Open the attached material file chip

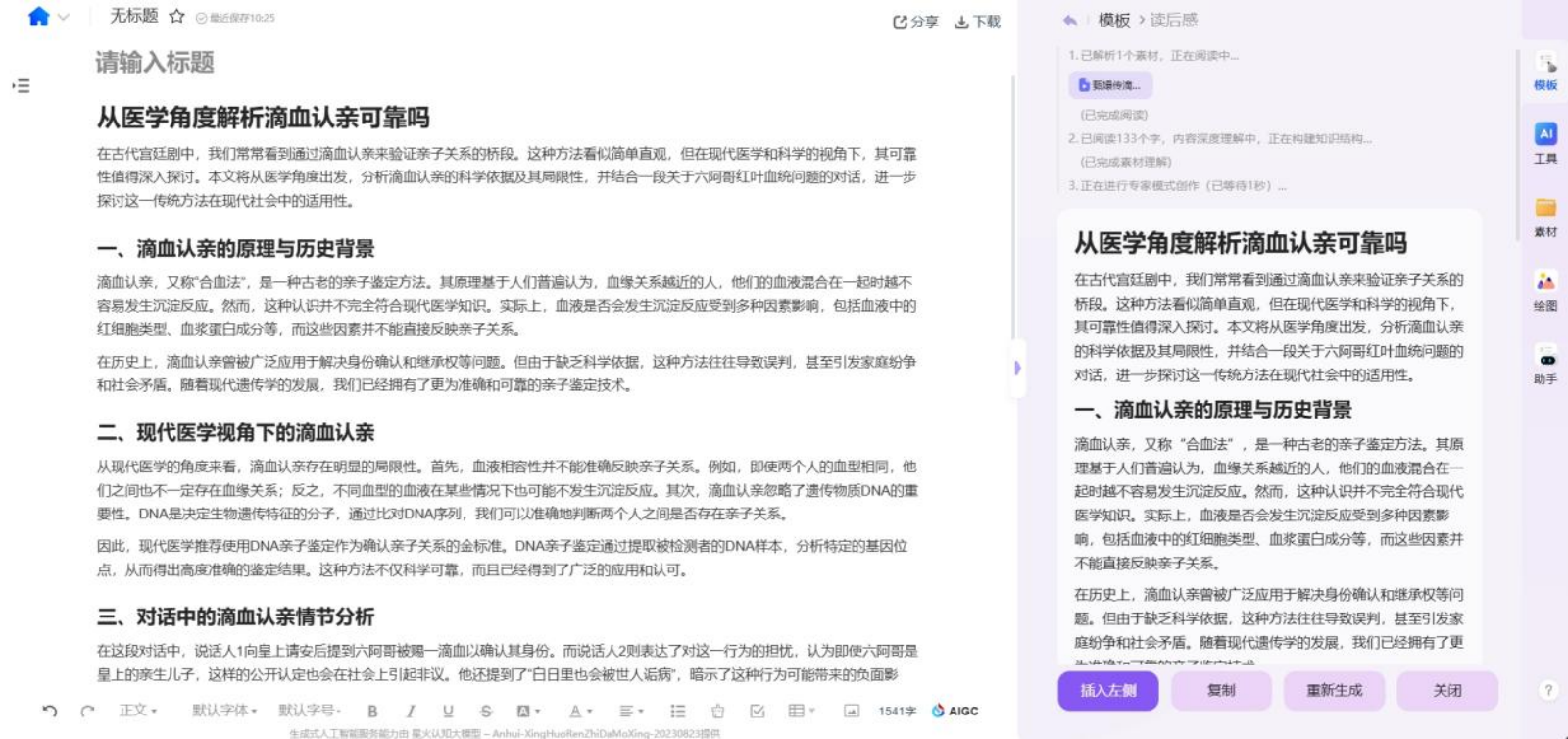click(x=1110, y=85)
